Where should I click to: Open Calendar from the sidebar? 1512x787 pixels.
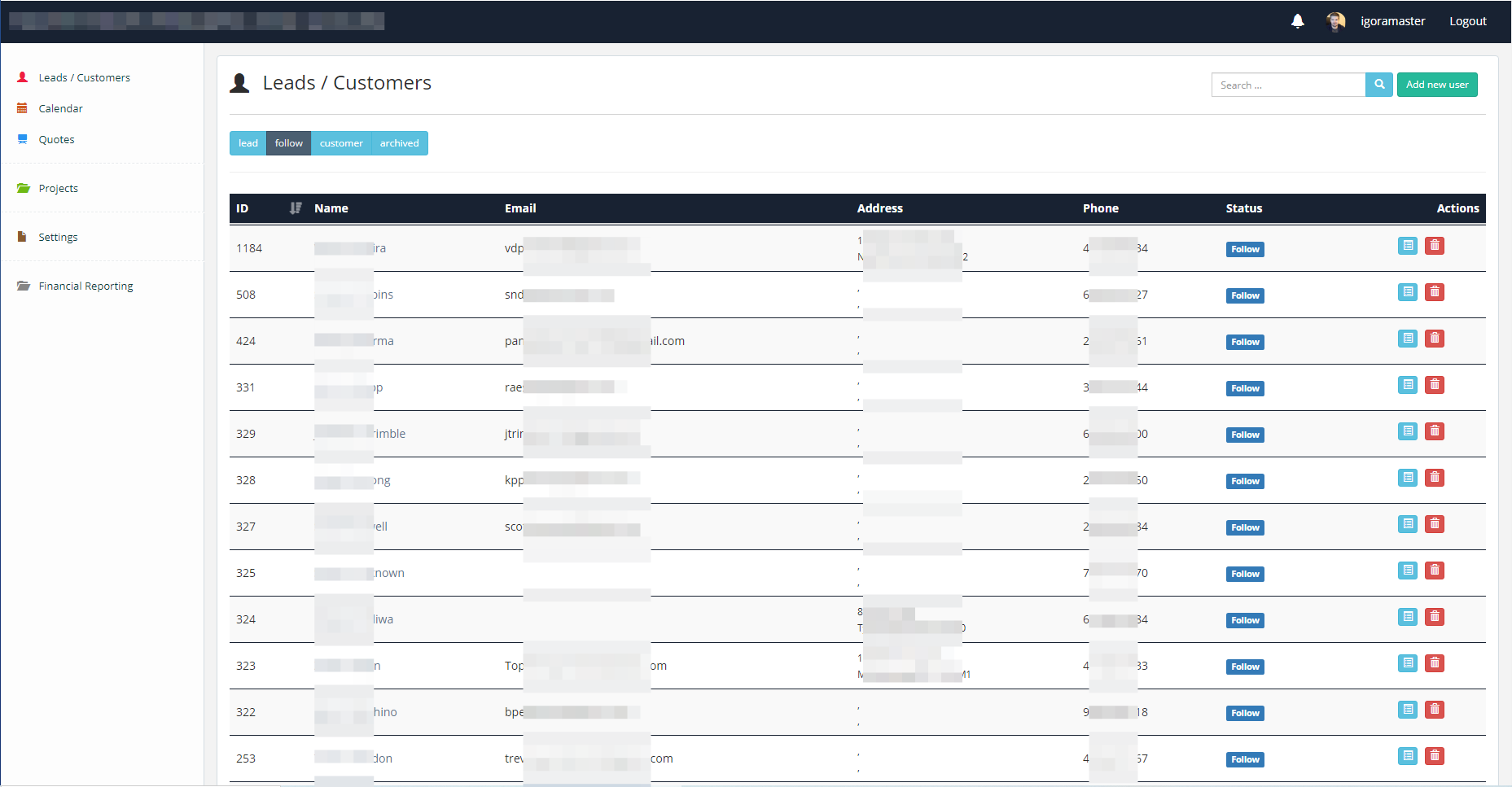60,109
